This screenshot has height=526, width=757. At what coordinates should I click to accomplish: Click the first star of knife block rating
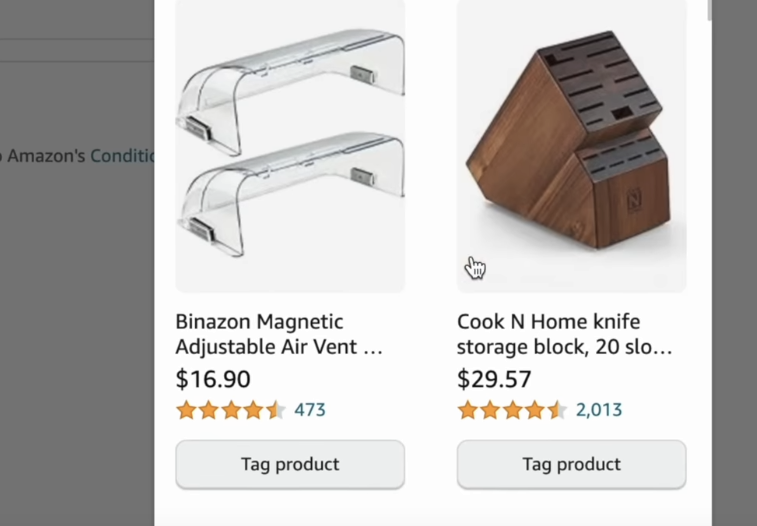468,410
